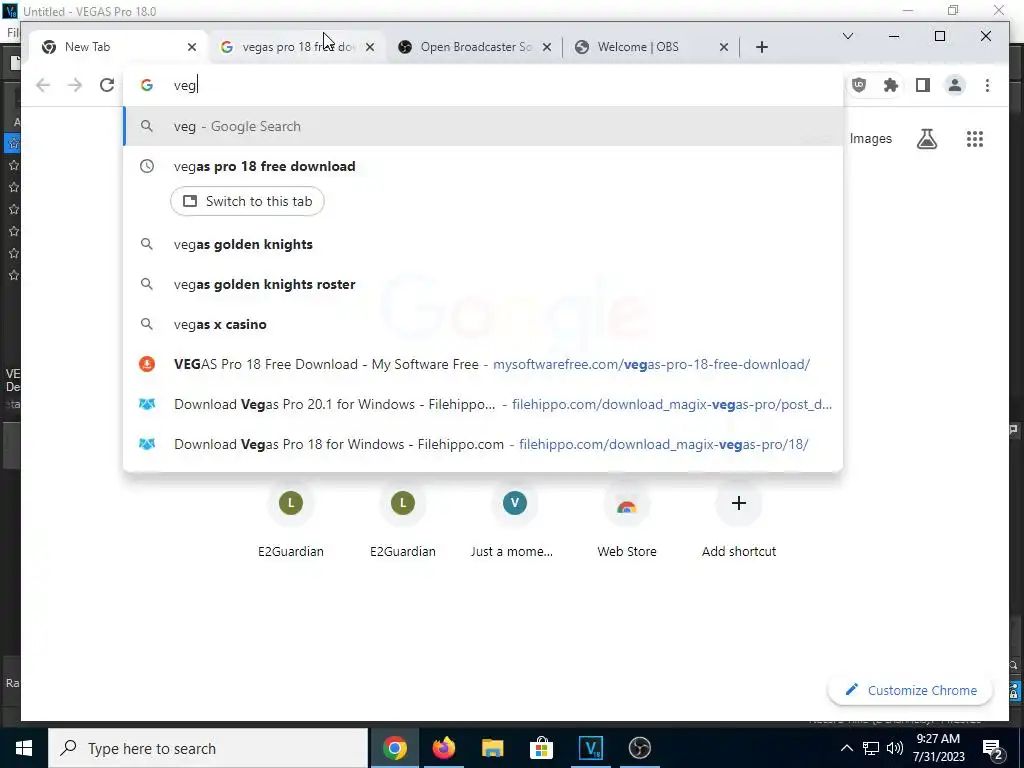The height and width of the screenshot is (768, 1024).
Task: Click the browser forward arrow
Action: point(75,85)
